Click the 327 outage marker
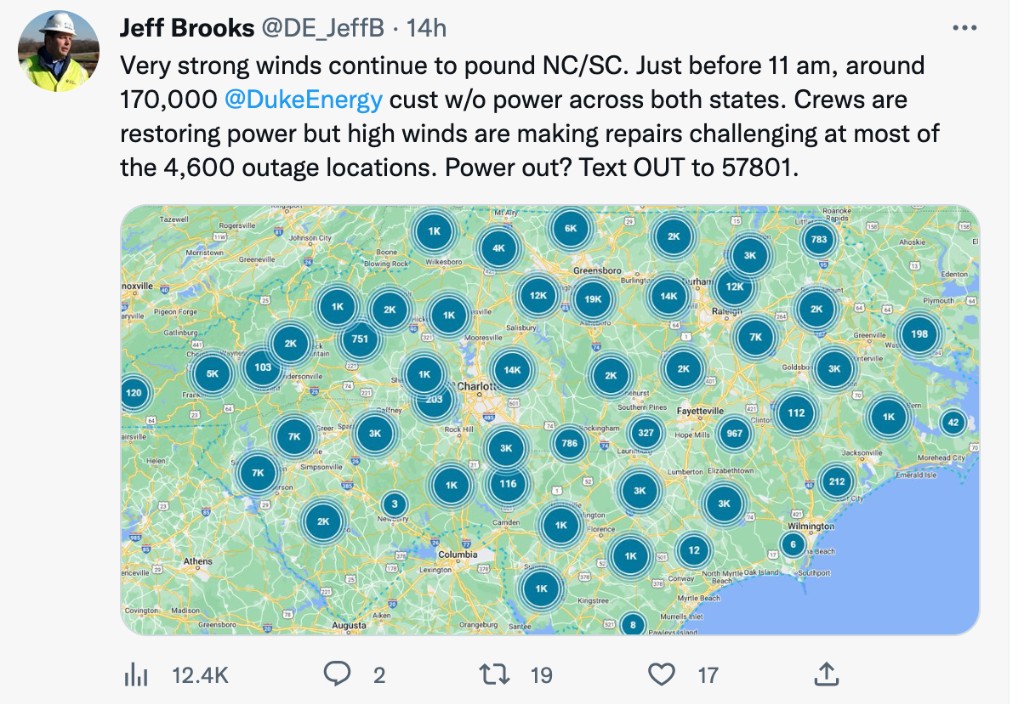 646,433
